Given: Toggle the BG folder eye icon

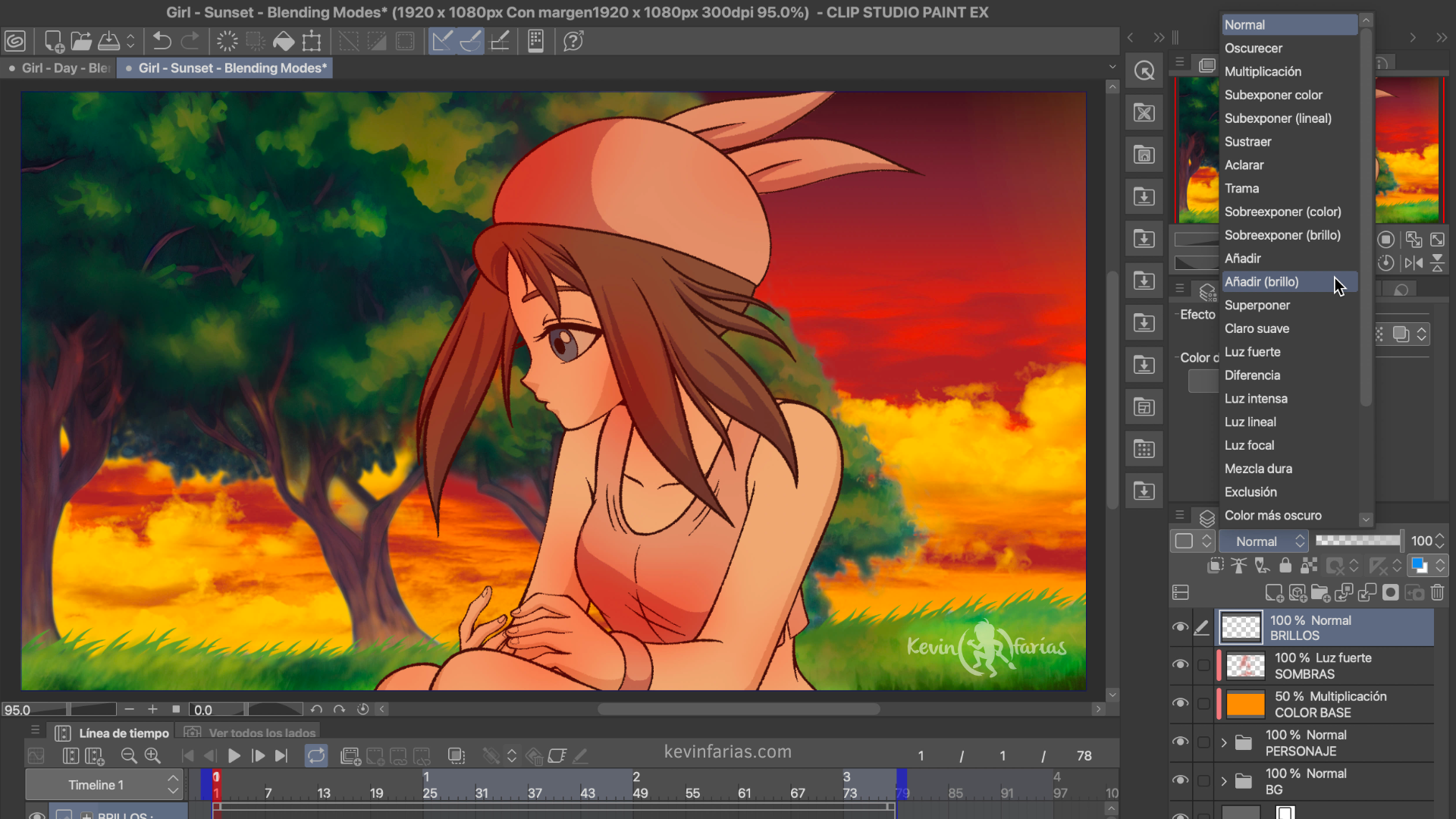Looking at the screenshot, I should pos(1180,780).
